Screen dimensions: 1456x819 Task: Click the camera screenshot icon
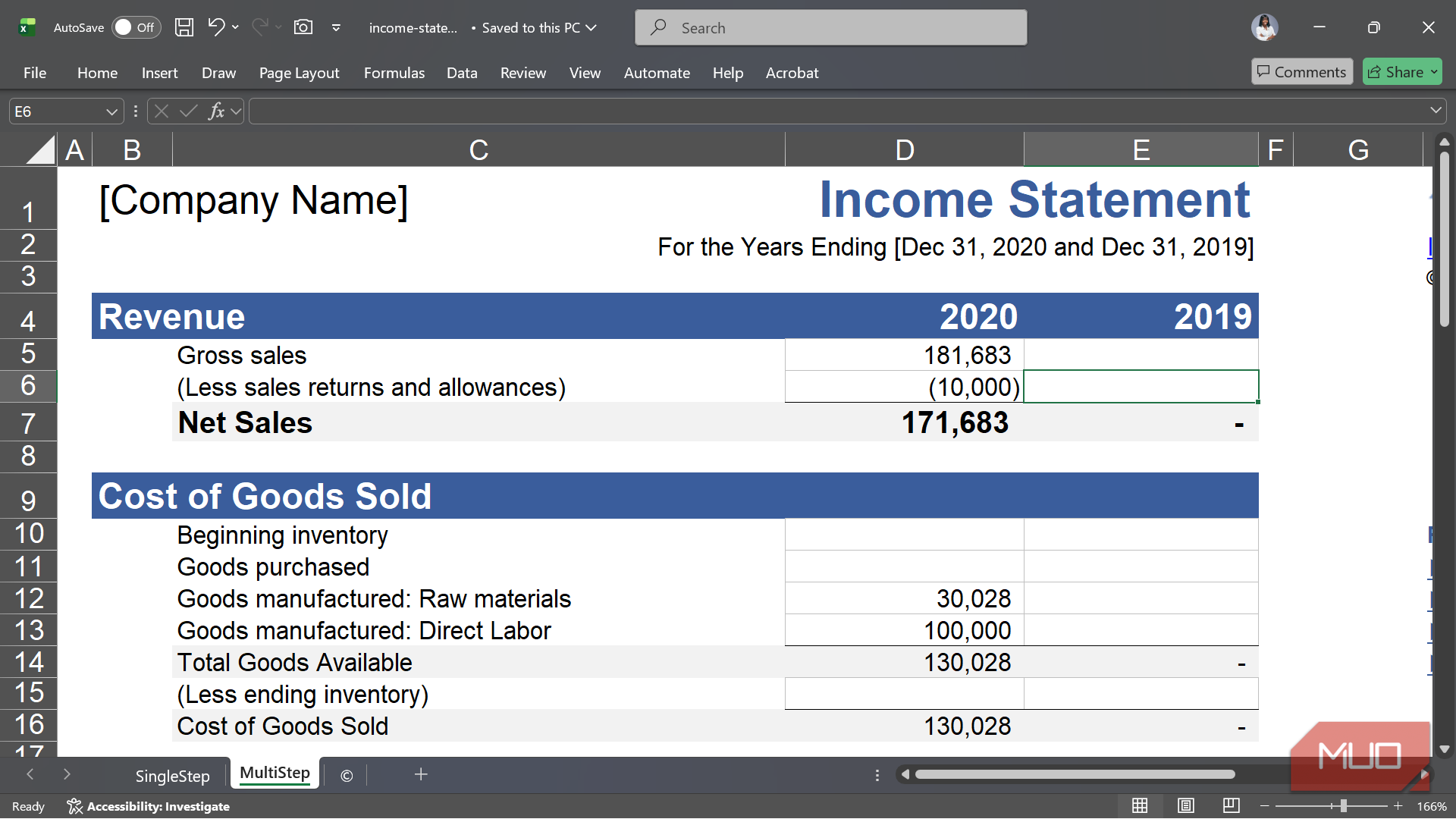point(303,27)
